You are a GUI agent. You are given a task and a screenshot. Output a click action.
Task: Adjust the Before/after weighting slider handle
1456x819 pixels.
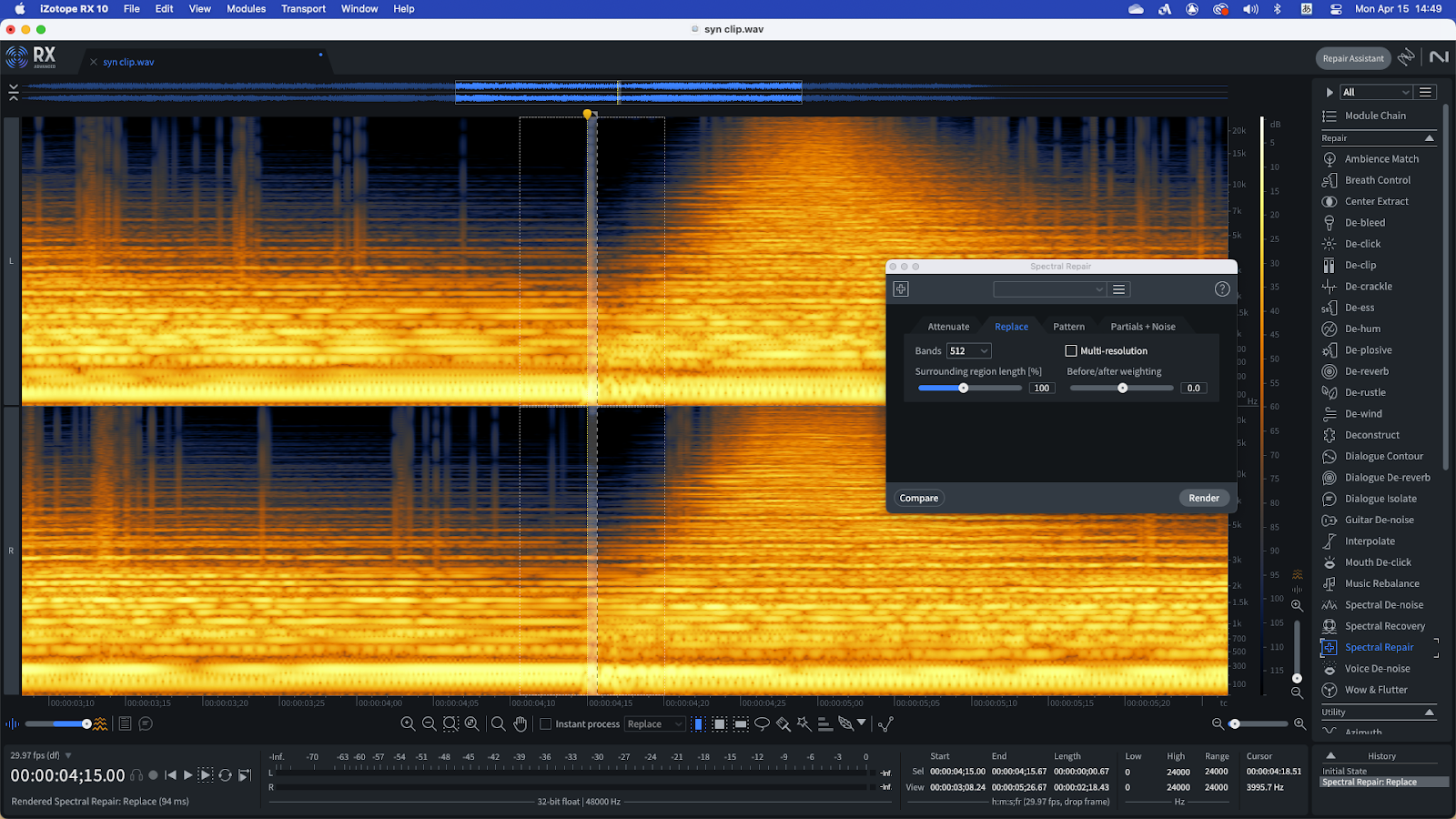(1123, 389)
